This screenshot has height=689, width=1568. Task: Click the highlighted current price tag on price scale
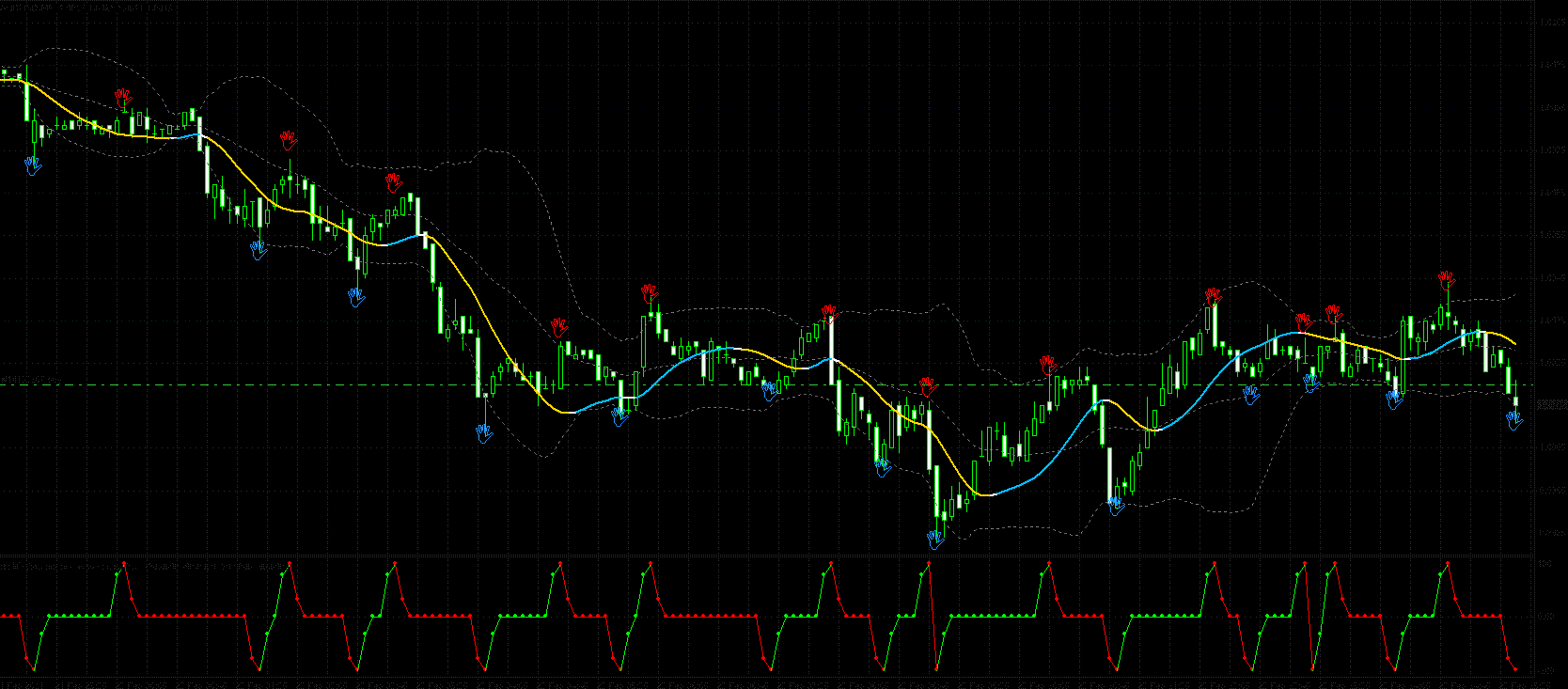click(x=1551, y=404)
